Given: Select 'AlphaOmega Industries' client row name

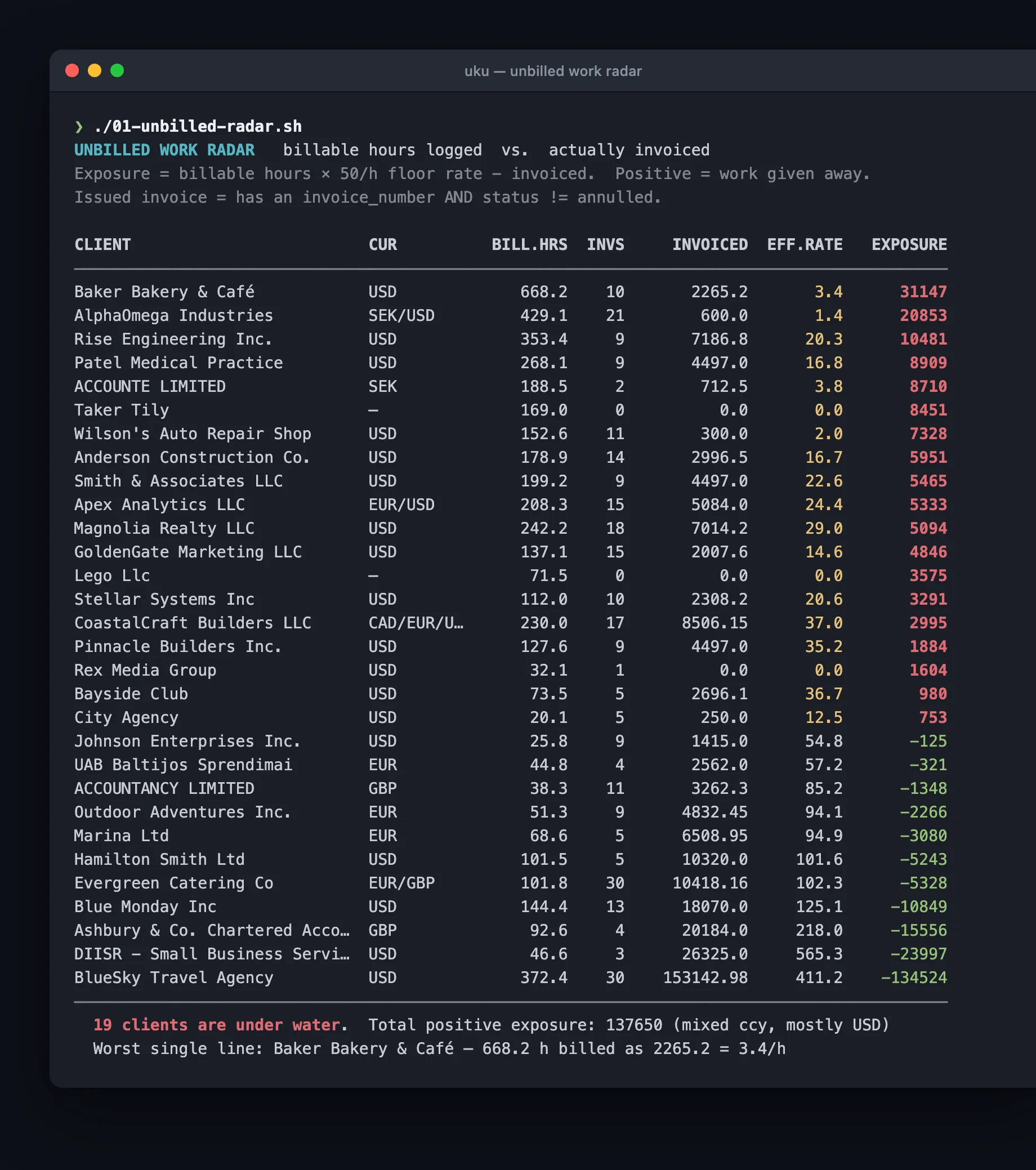Looking at the screenshot, I should coord(174,315).
